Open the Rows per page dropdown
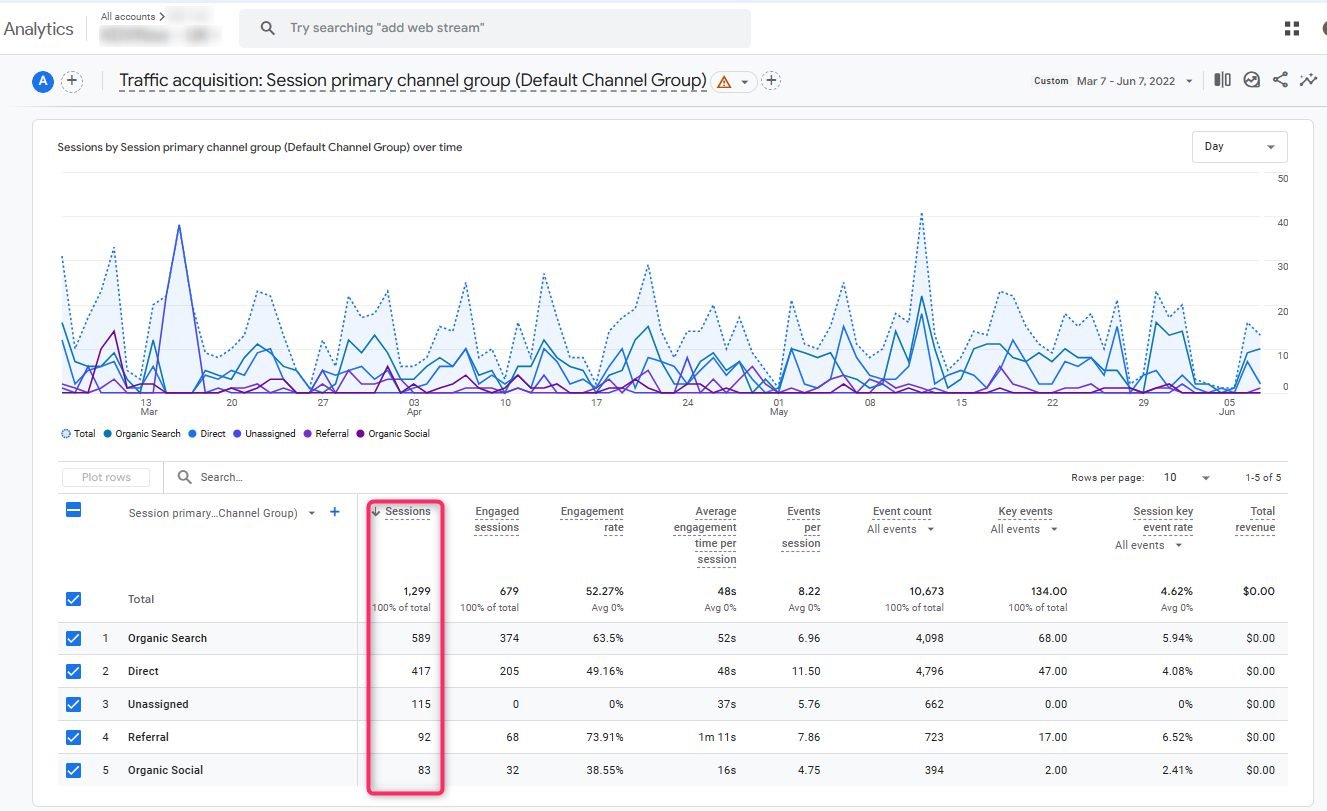Screen dimensions: 1327x811 1186,478
